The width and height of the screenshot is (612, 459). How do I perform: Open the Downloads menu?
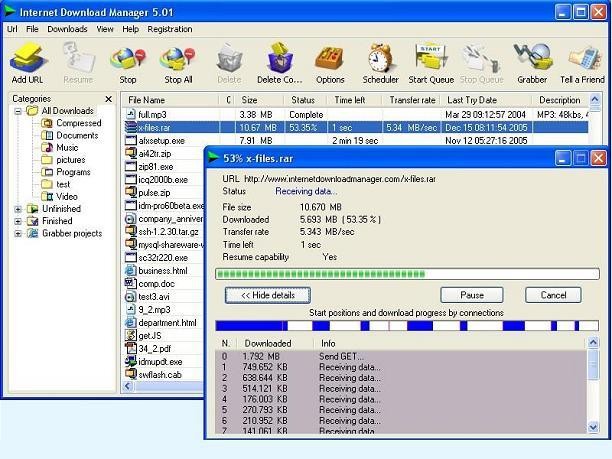point(67,29)
